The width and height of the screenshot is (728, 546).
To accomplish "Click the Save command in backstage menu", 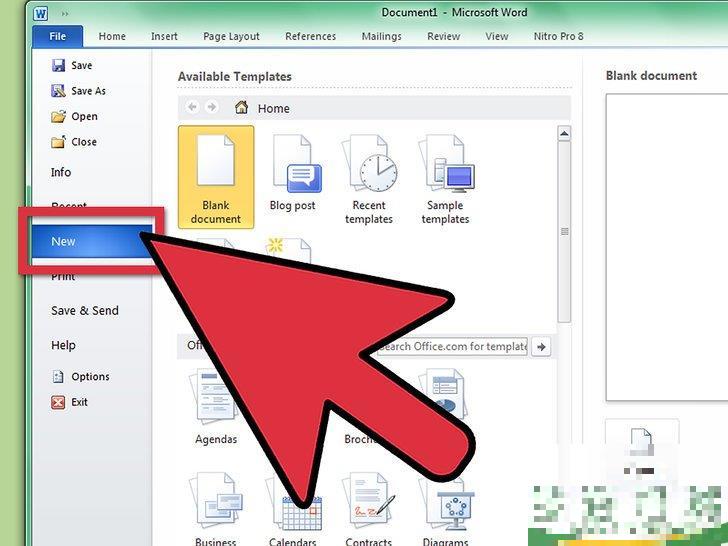I will [72, 65].
